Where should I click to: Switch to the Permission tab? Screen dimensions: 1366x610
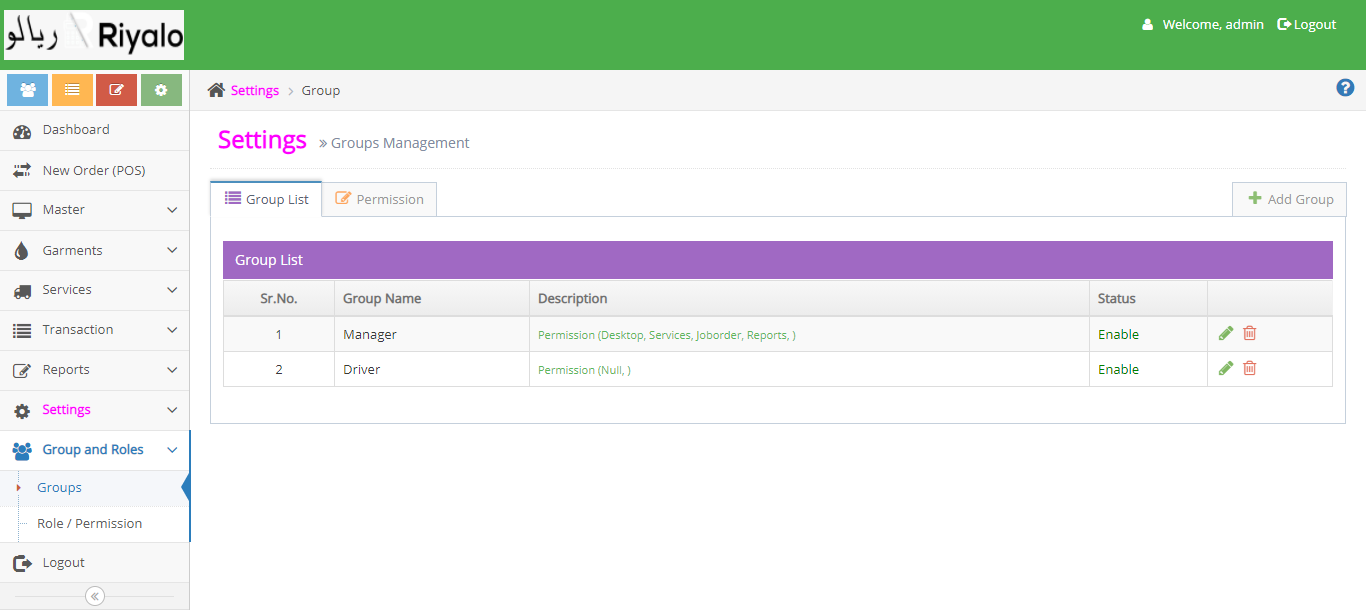point(379,199)
